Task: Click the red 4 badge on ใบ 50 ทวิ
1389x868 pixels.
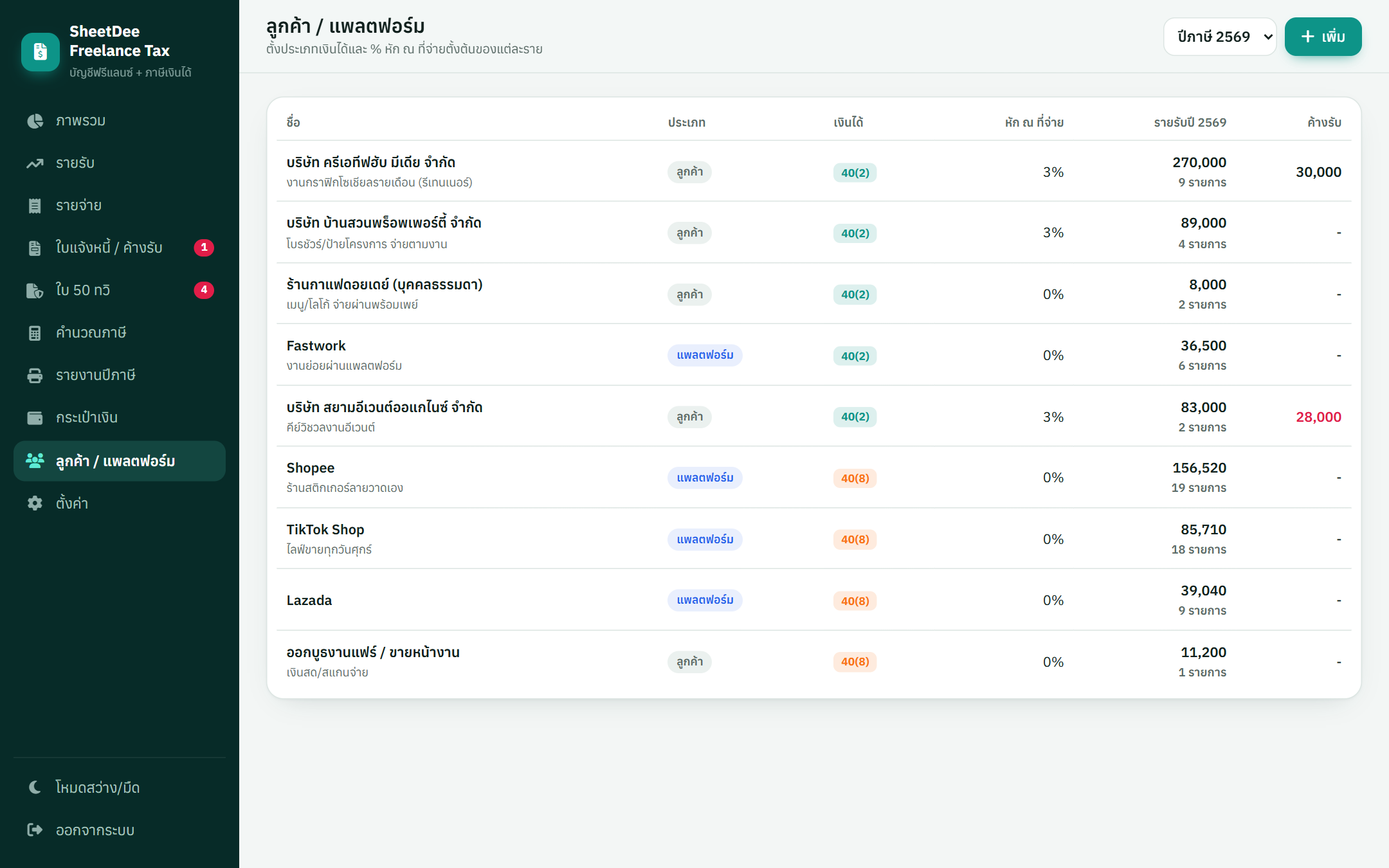Action: pos(204,290)
